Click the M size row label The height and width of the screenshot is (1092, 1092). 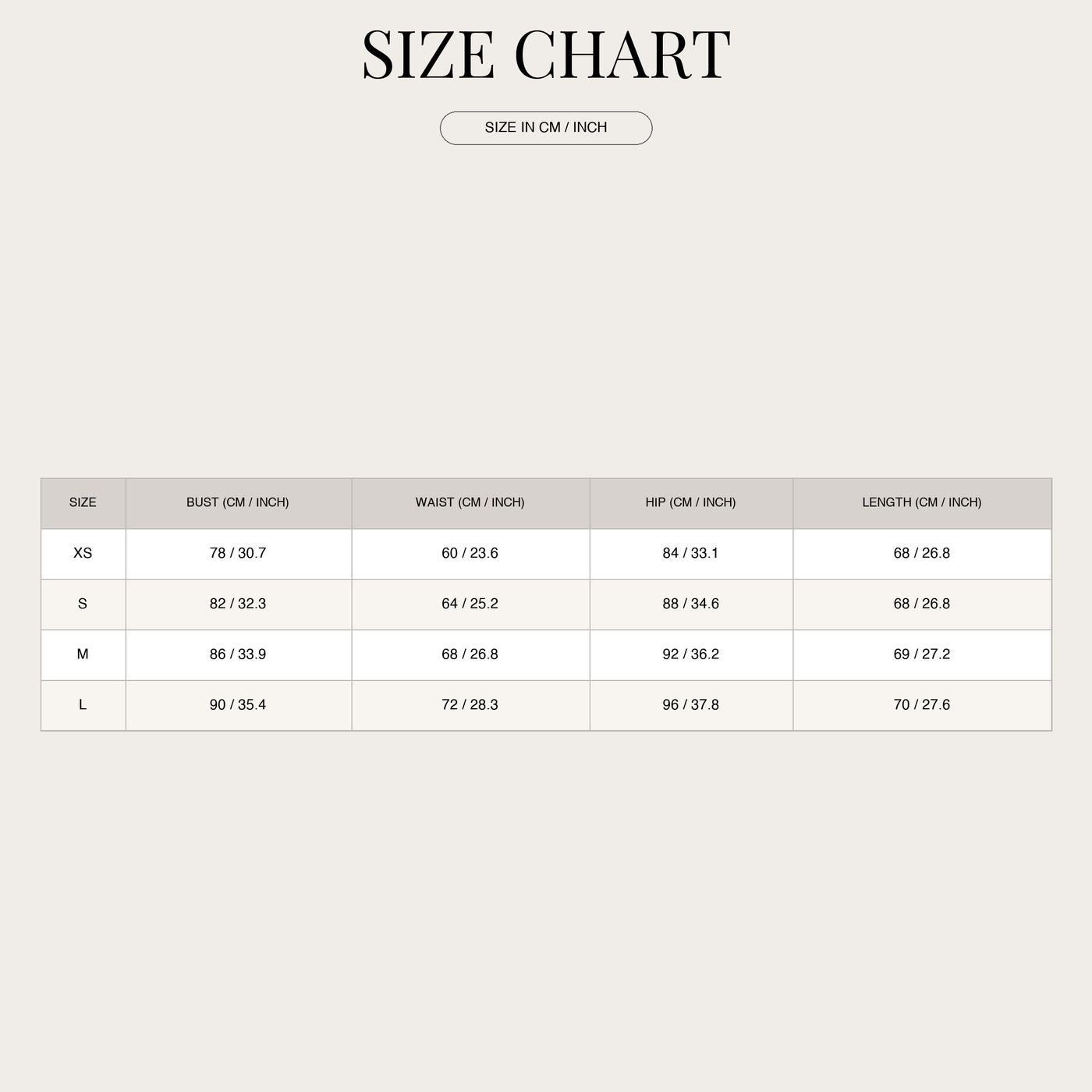(83, 654)
